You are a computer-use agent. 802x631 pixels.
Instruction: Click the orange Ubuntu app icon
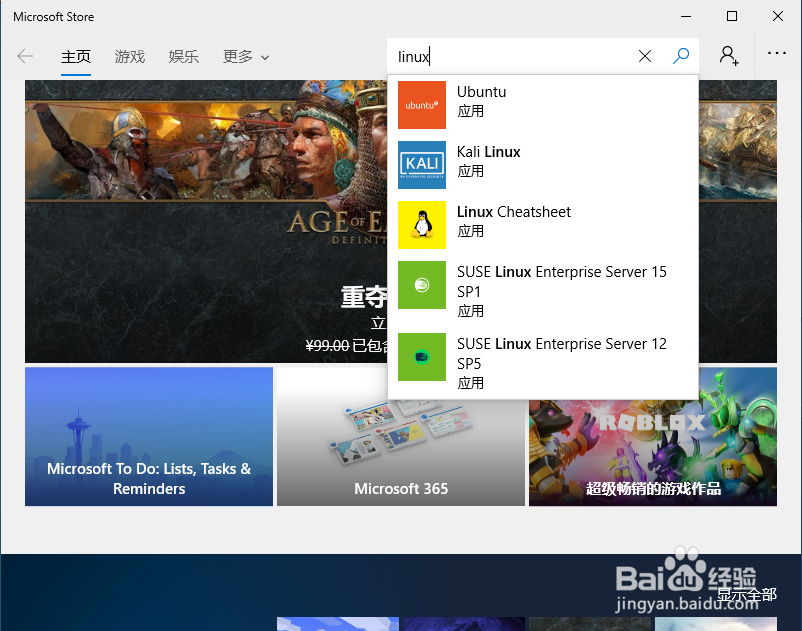pyautogui.click(x=422, y=105)
